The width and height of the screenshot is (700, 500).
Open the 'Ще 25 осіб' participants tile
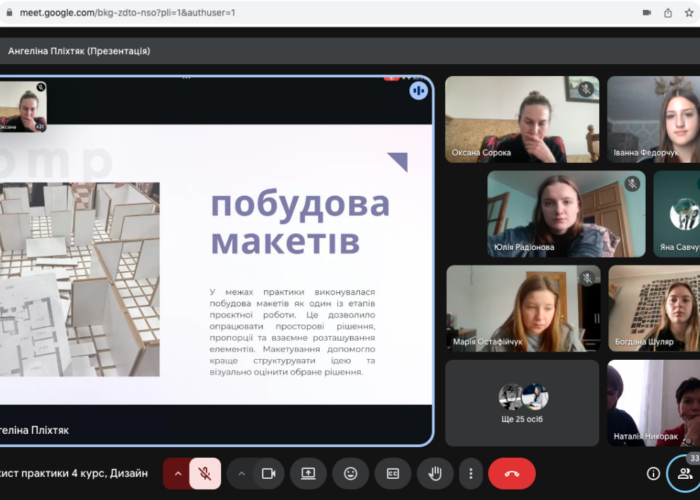[522, 403]
